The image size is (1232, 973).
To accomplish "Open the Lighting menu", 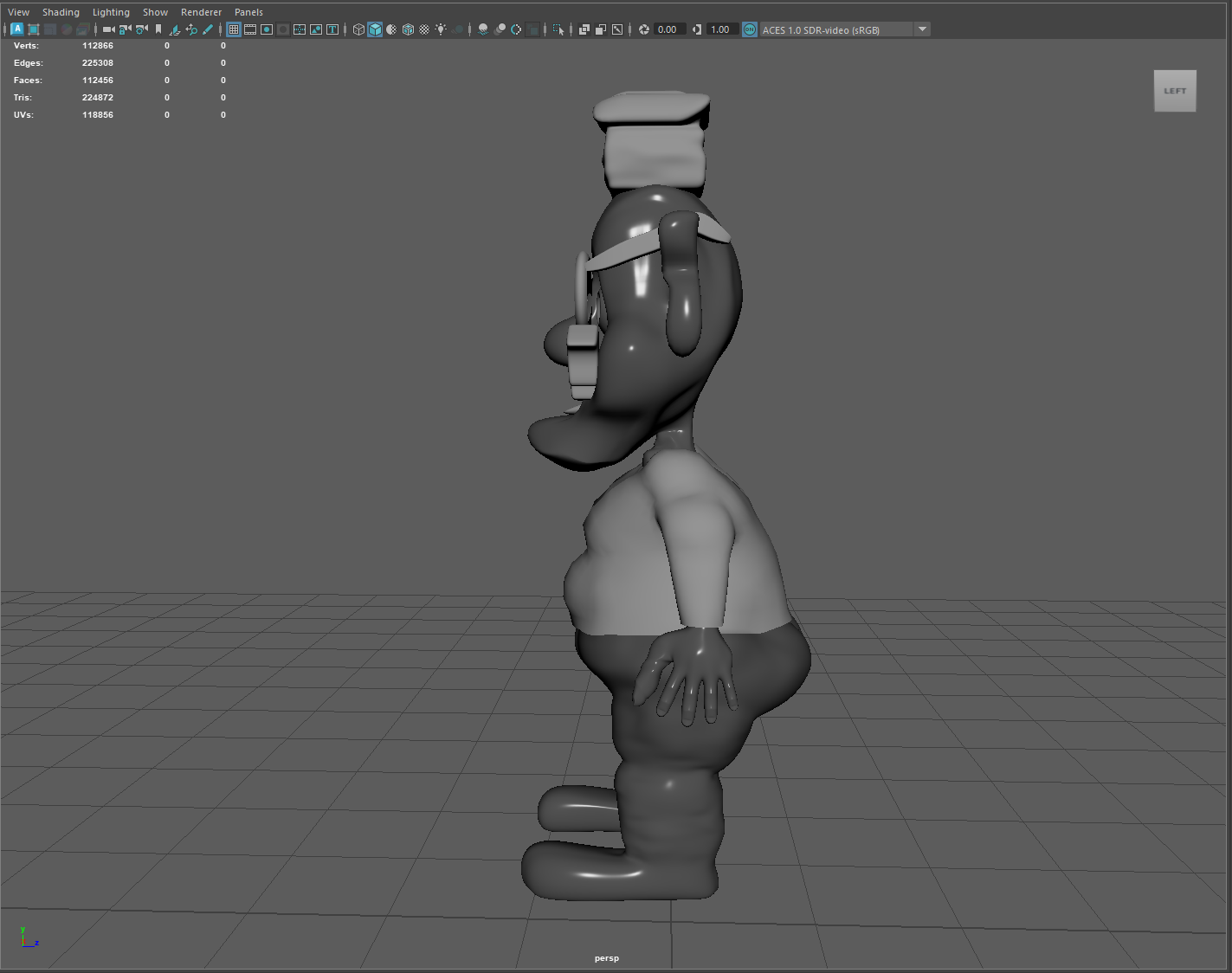I will tap(111, 12).
